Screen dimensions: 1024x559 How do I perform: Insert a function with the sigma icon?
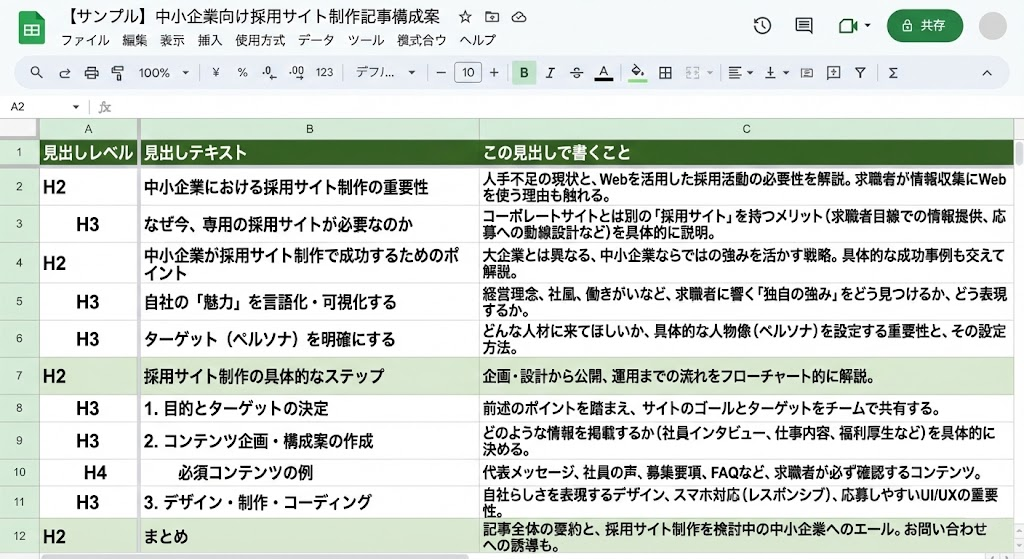[893, 73]
